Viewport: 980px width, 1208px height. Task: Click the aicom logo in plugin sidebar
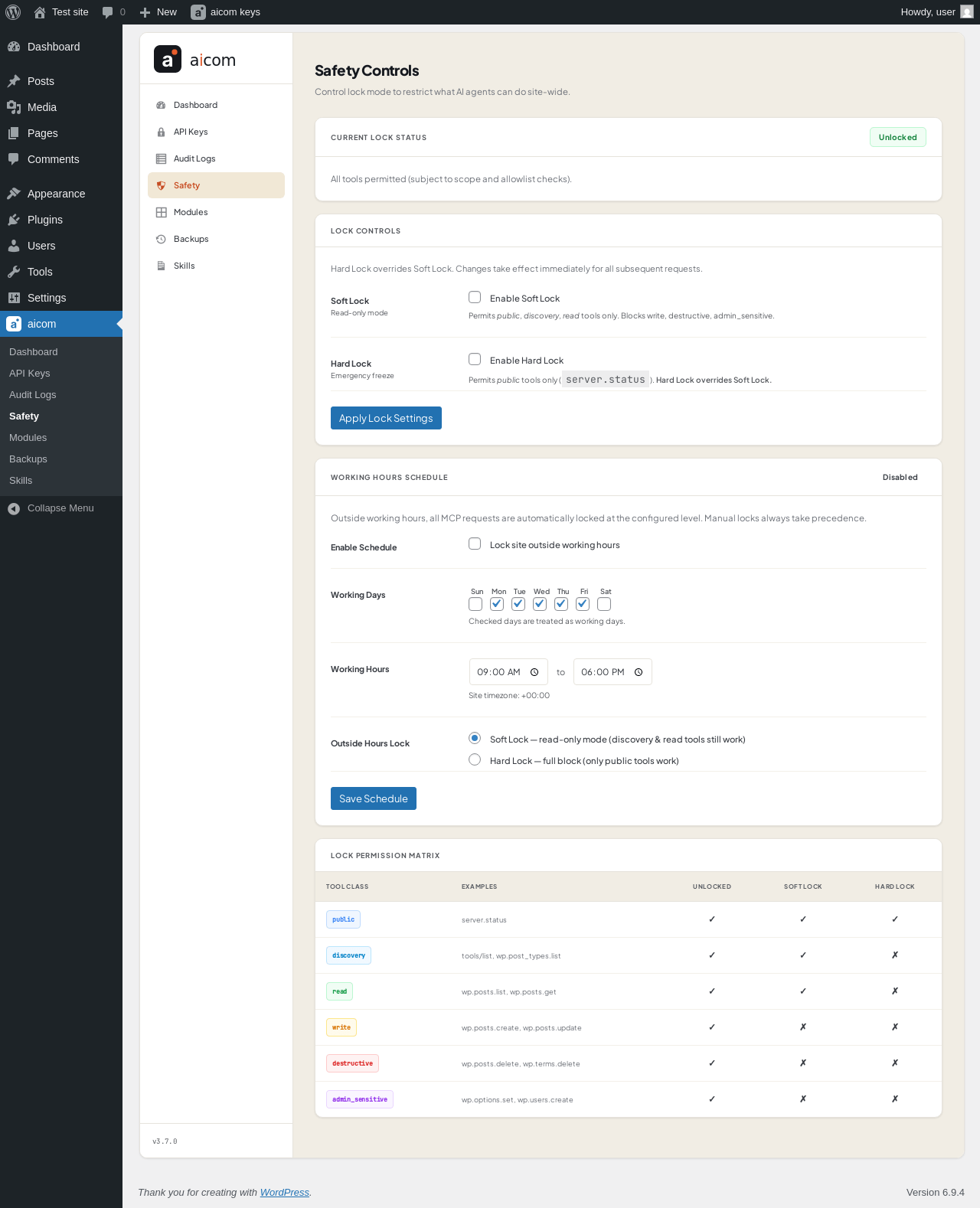tap(168, 59)
